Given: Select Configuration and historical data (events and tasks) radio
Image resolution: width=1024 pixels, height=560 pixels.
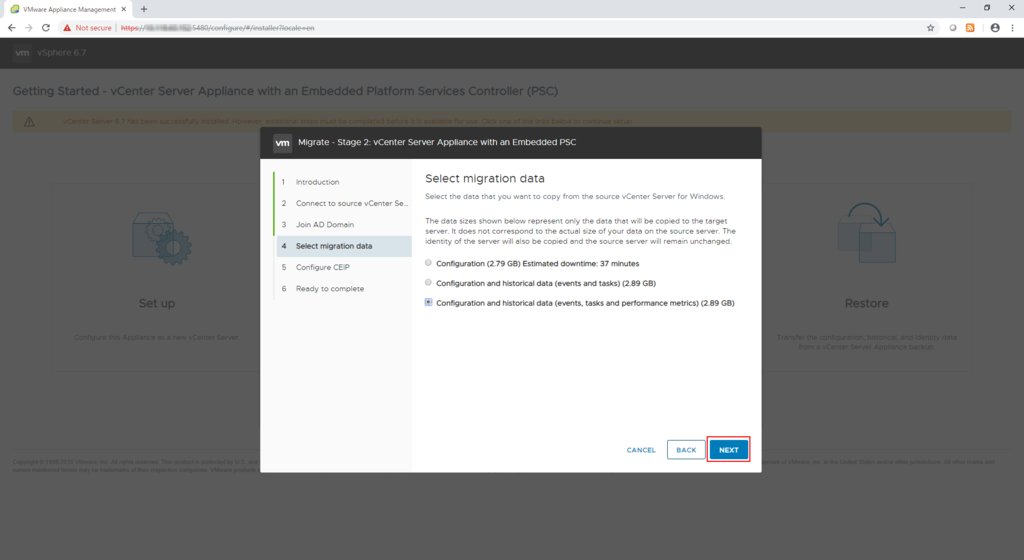Looking at the screenshot, I should point(428,283).
